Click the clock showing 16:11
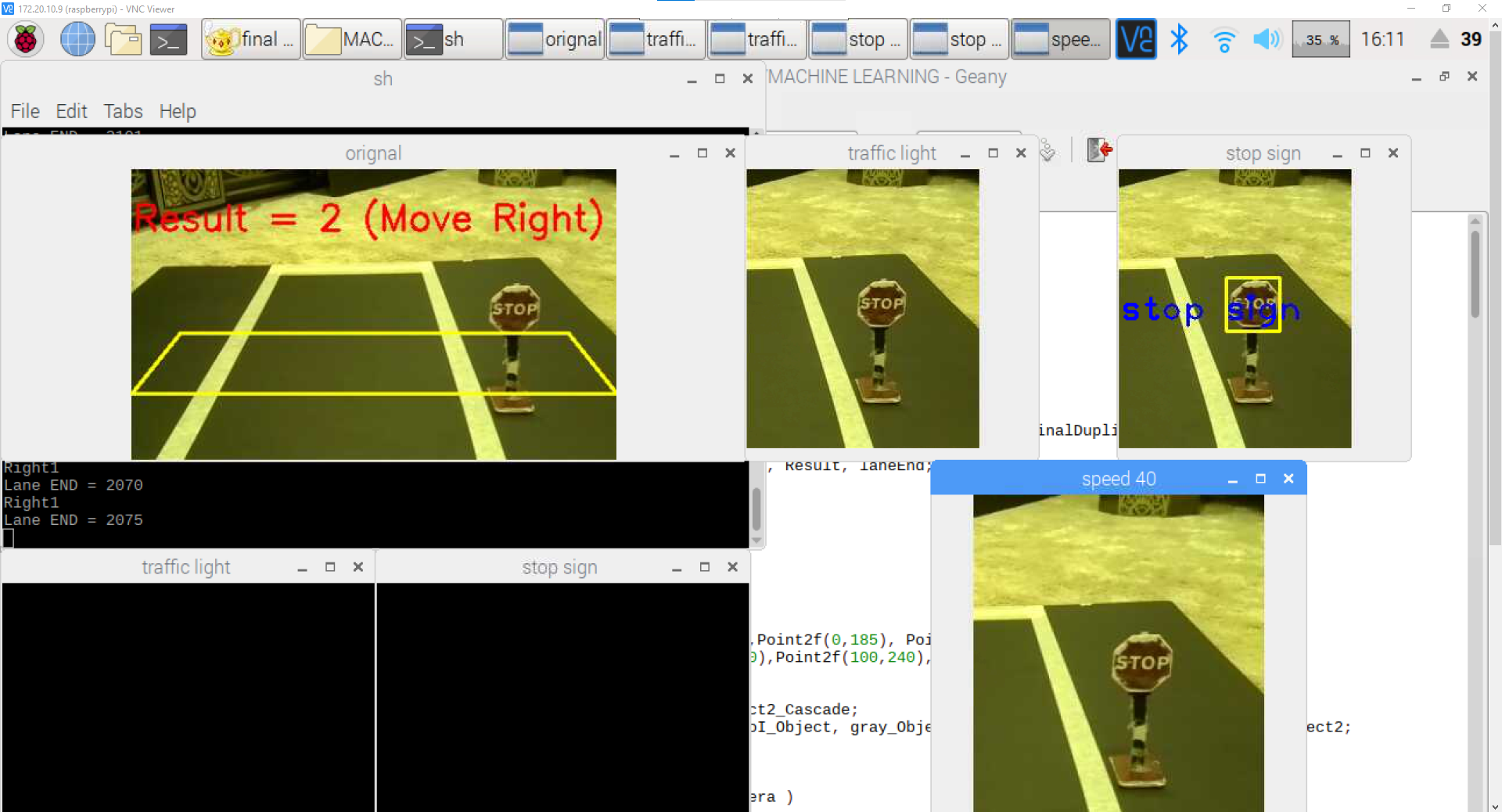The width and height of the screenshot is (1502, 812). click(1382, 39)
